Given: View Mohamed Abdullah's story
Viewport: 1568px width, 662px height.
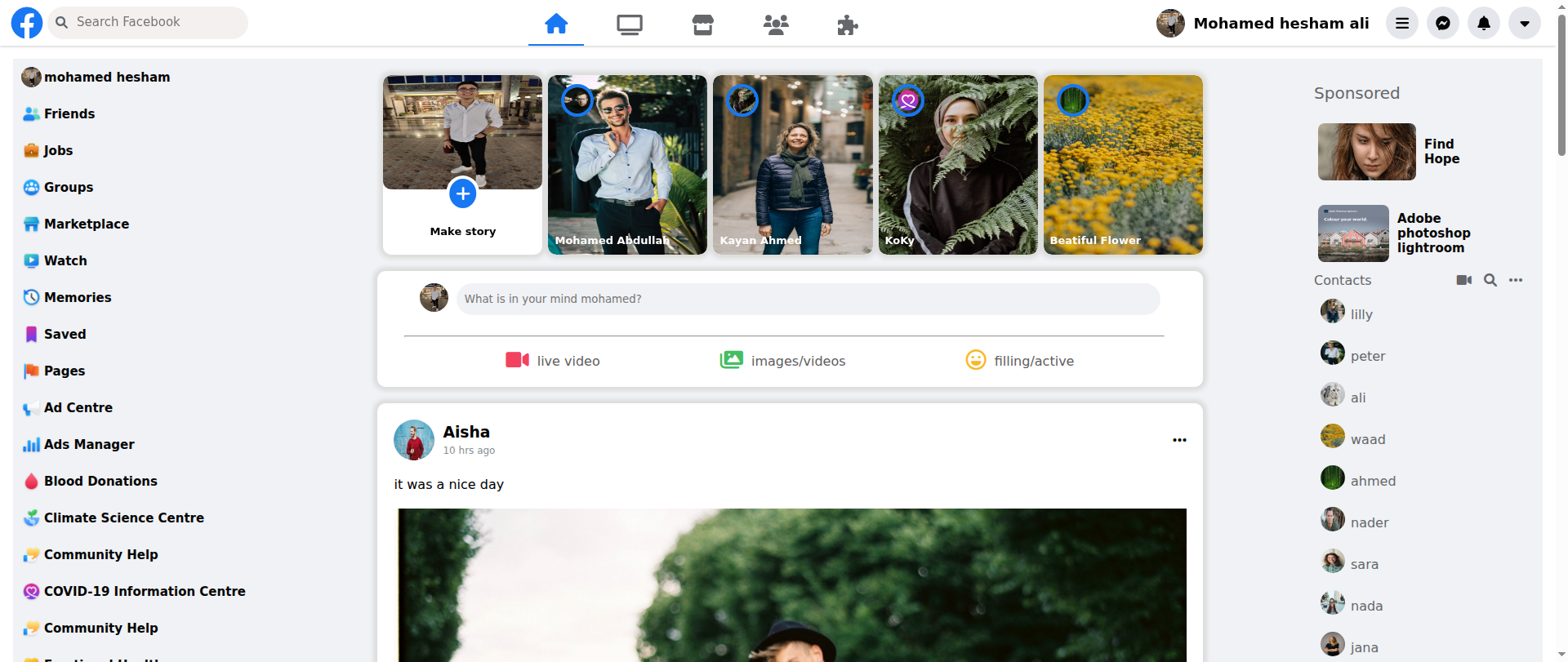Looking at the screenshot, I should pyautogui.click(x=627, y=165).
